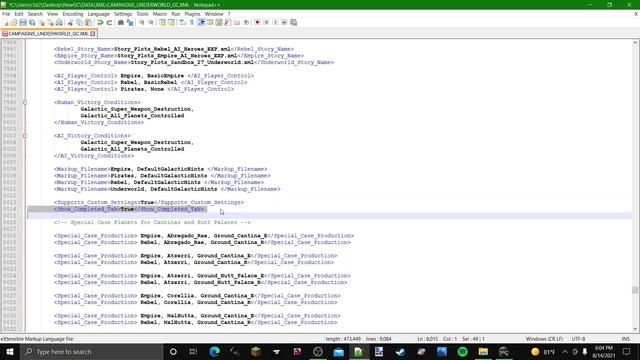The image size is (640, 360).
Task: Click the Zoom Out toolbar icon
Action: point(151,22)
